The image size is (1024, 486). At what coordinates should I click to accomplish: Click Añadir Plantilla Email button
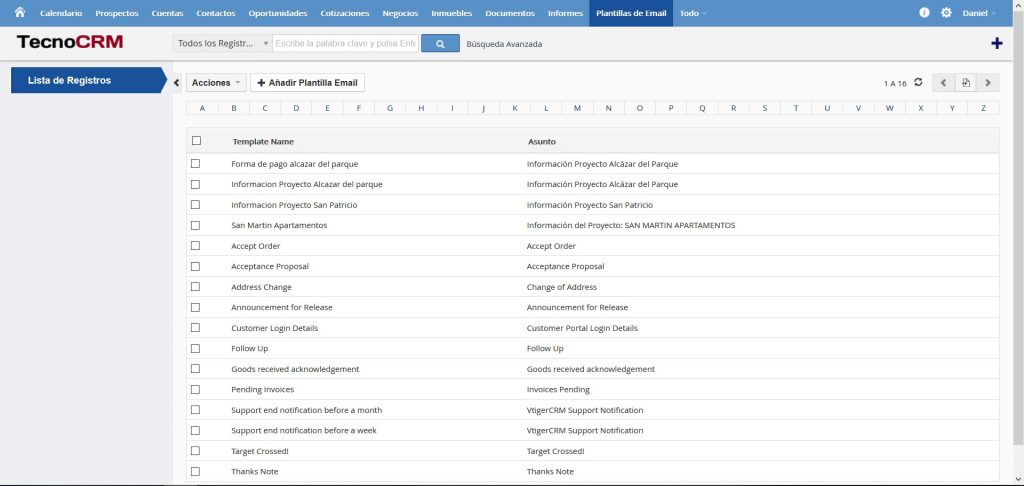307,83
